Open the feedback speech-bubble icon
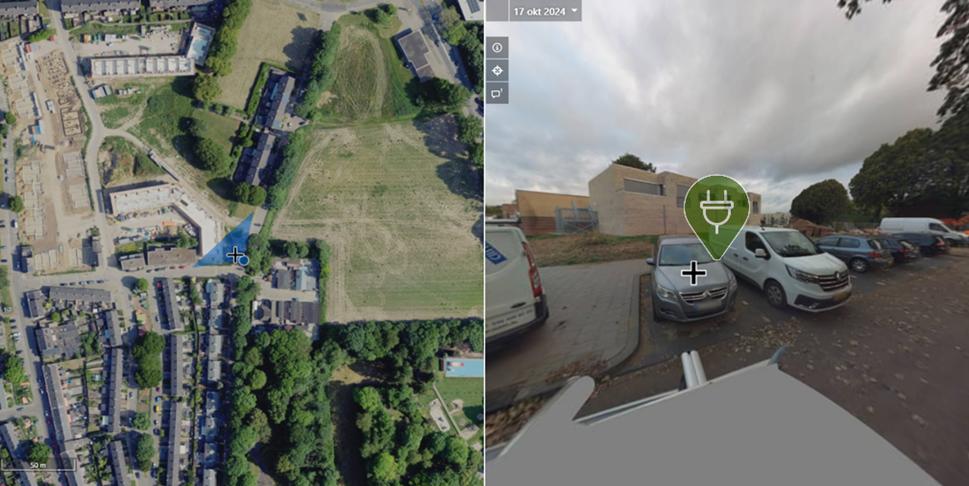 tap(497, 93)
